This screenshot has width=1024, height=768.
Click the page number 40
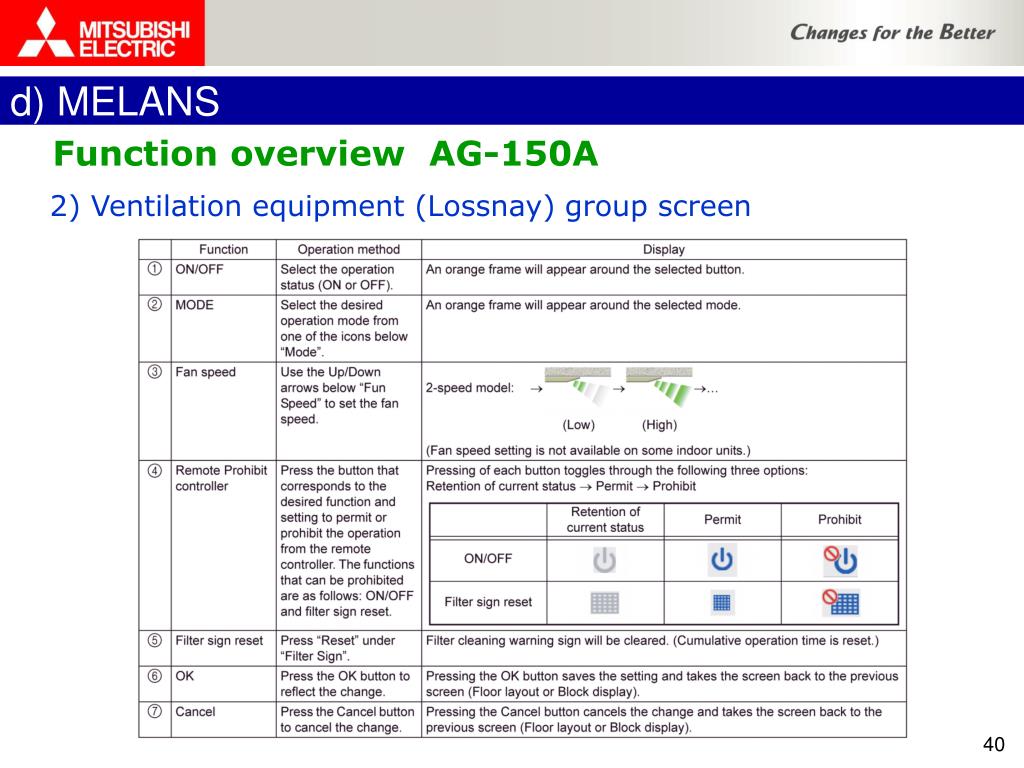click(993, 744)
